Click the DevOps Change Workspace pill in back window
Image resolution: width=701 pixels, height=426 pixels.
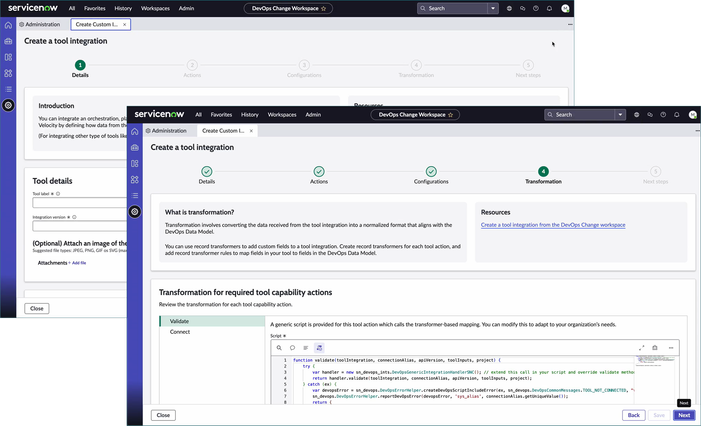pyautogui.click(x=288, y=8)
